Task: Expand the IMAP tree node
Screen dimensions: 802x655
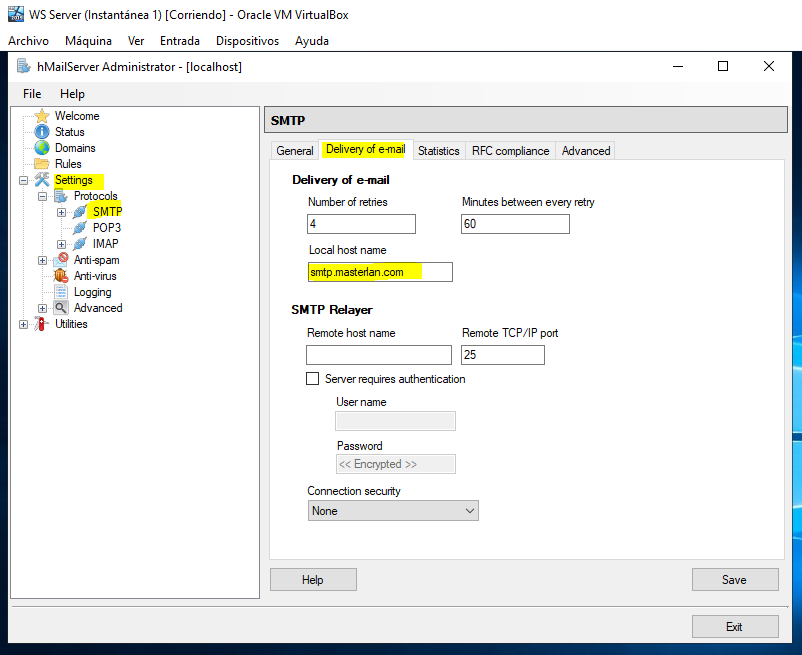Action: coord(61,244)
